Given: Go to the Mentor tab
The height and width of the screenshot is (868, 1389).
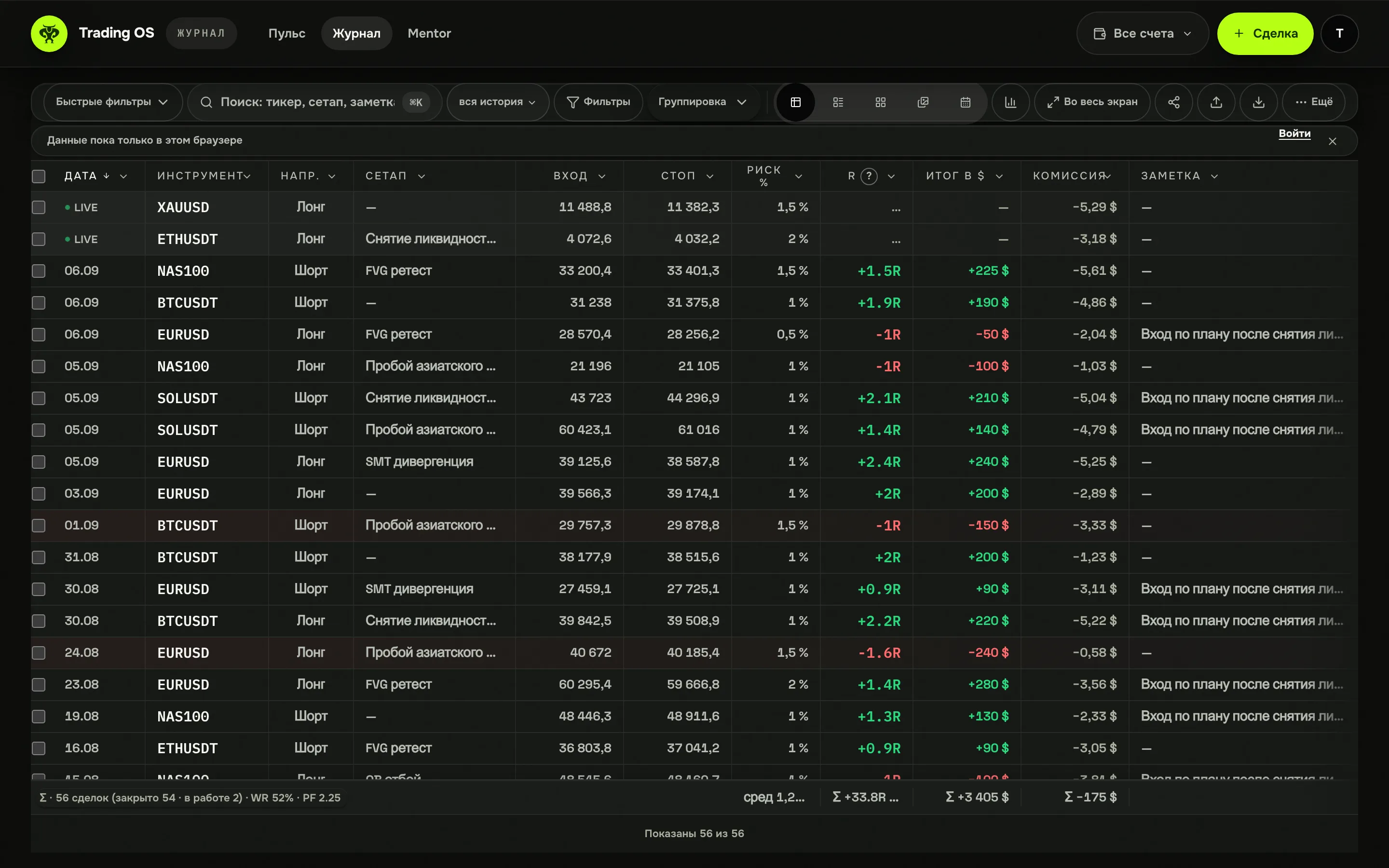Looking at the screenshot, I should (429, 33).
